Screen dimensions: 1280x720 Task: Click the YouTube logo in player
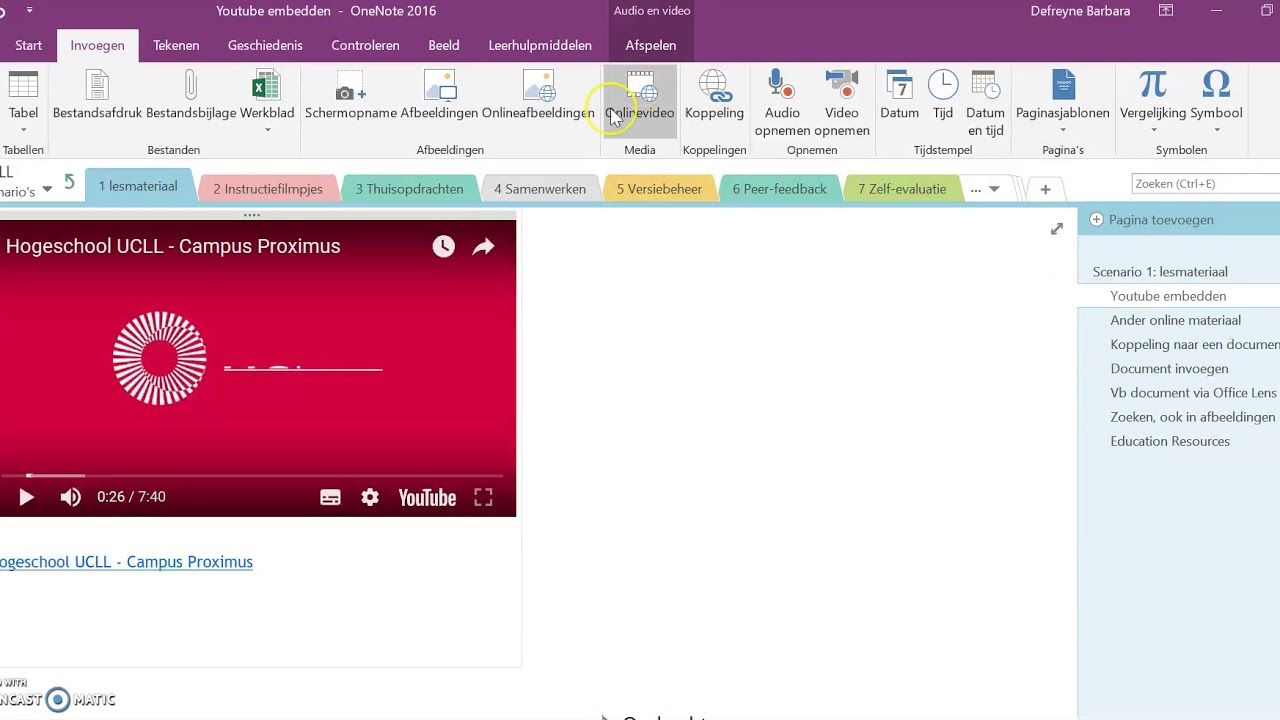point(427,497)
